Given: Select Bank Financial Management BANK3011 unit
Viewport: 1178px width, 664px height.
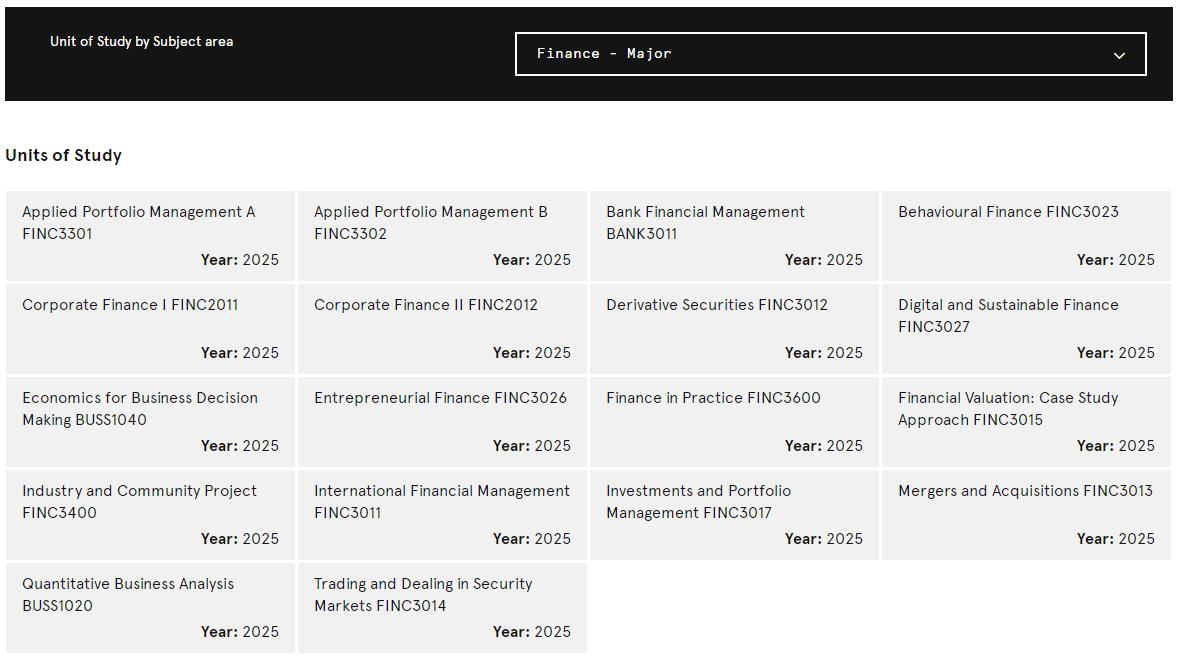Looking at the screenshot, I should point(734,236).
